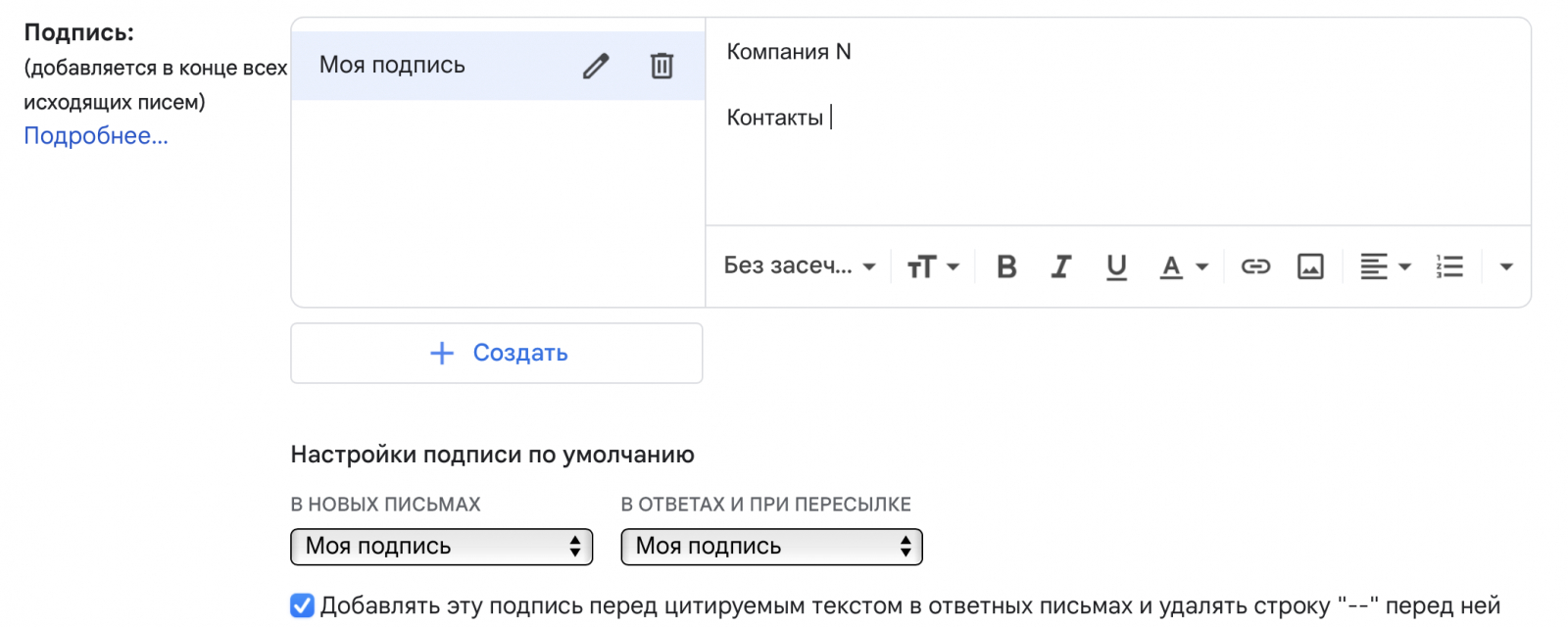Open the text color picker
Screen dimensions: 1568x627
(1183, 266)
